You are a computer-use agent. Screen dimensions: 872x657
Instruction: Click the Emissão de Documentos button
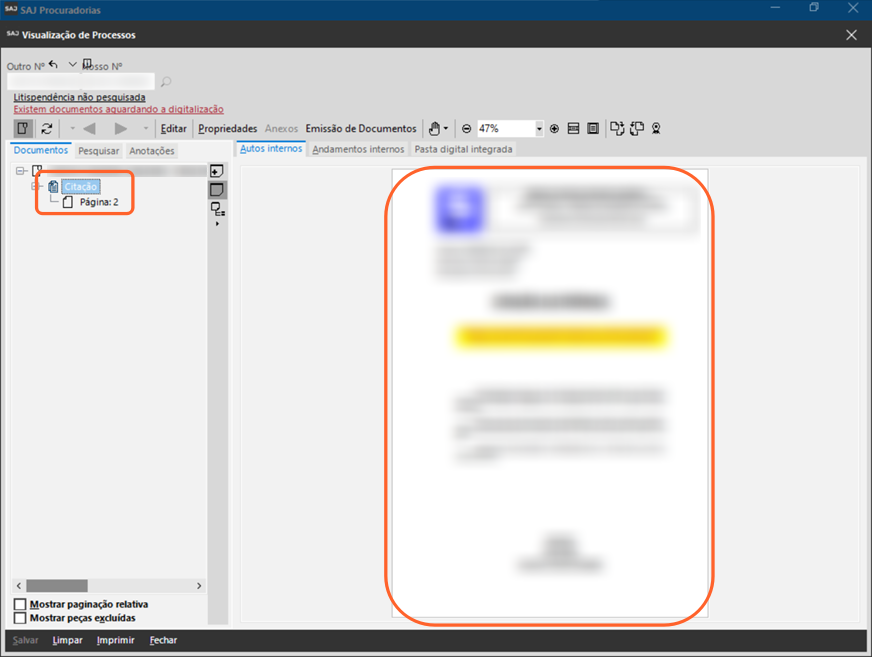click(360, 129)
